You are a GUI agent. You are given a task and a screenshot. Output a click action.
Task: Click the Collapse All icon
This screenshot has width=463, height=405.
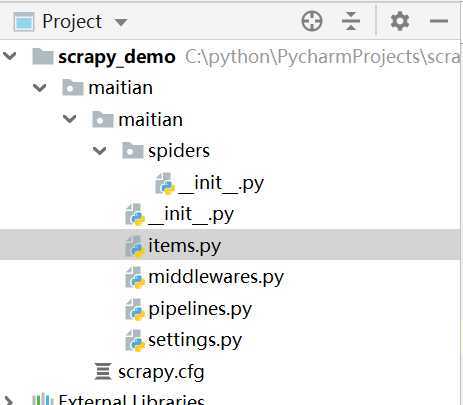[x=351, y=21]
